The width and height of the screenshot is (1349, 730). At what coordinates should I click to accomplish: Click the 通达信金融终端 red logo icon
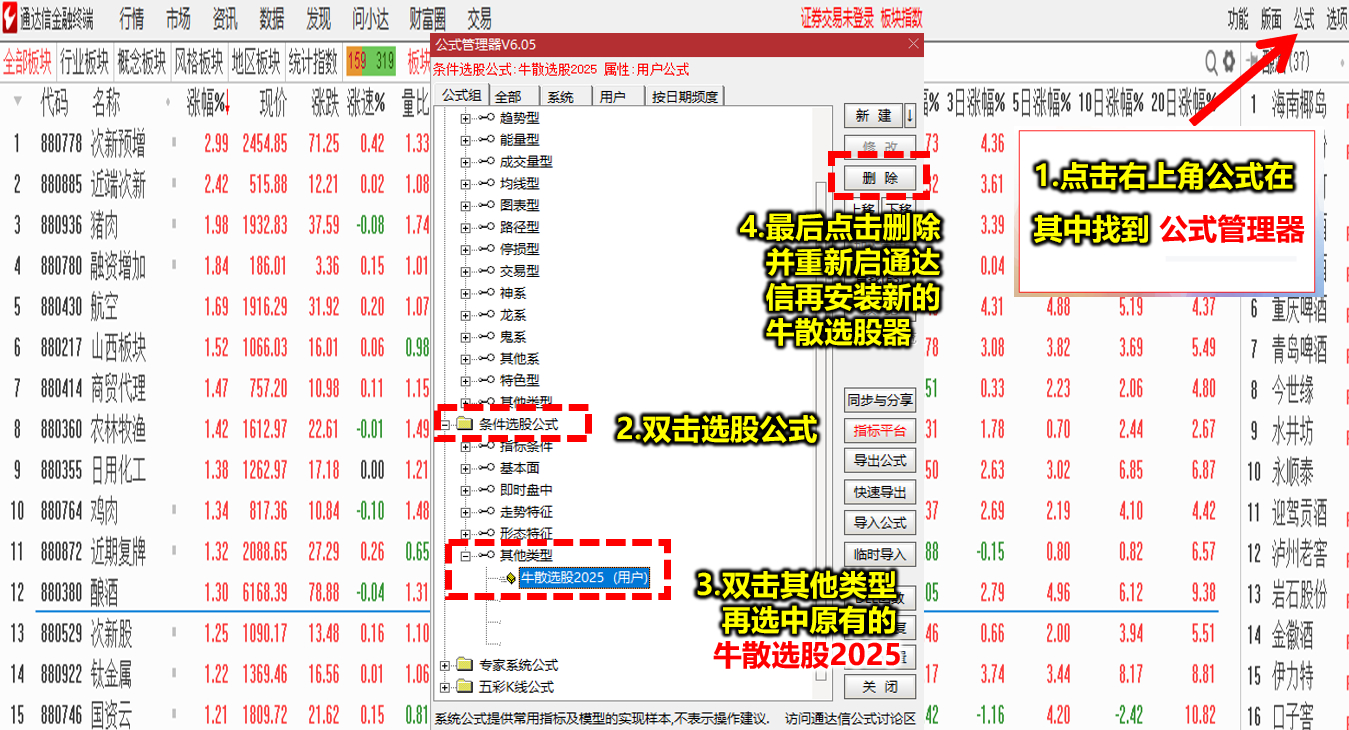[9, 17]
